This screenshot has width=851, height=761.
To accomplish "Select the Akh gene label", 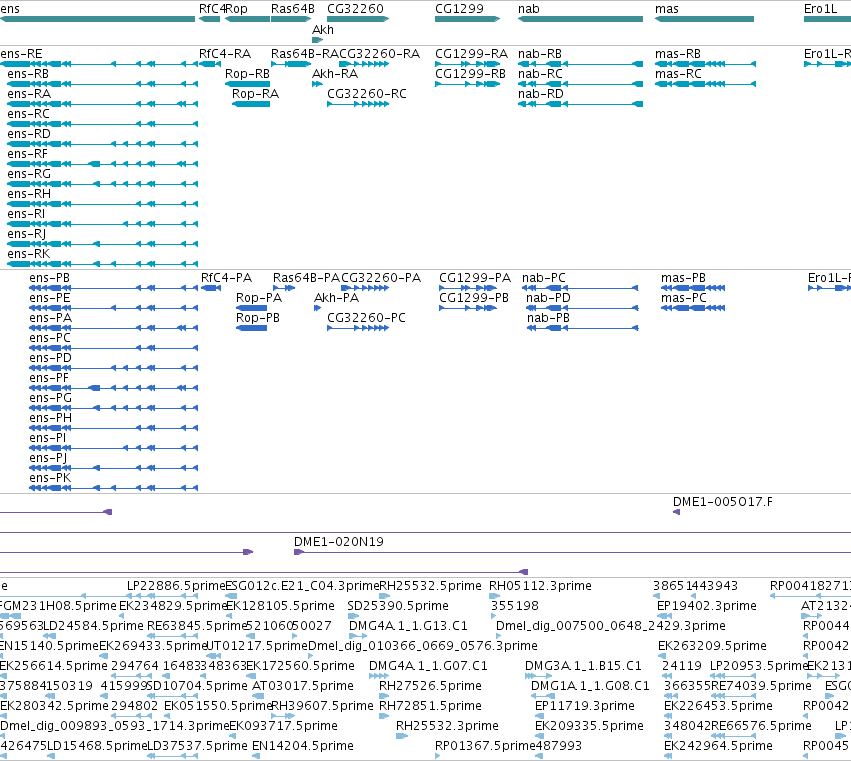I will click(x=323, y=30).
